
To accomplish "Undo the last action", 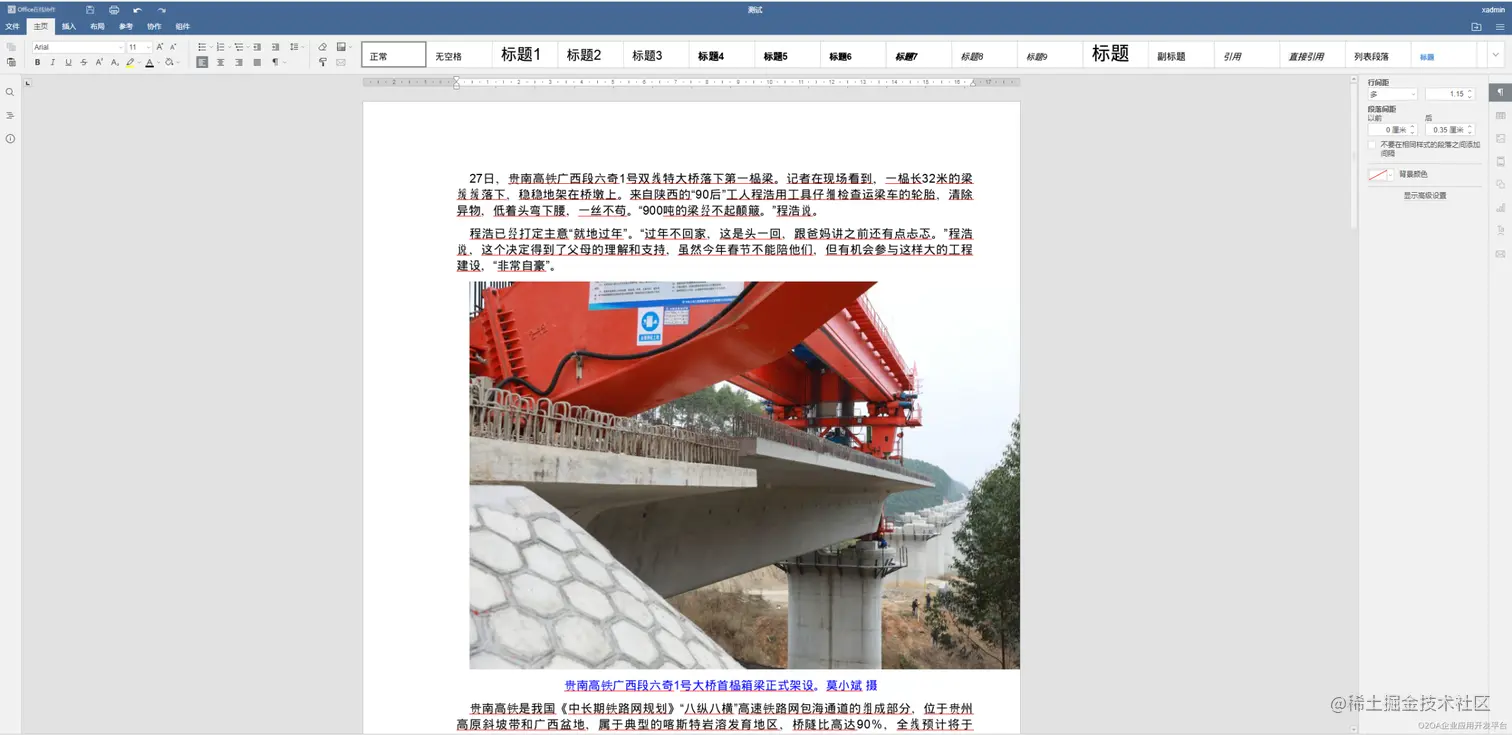I will 137,9.
